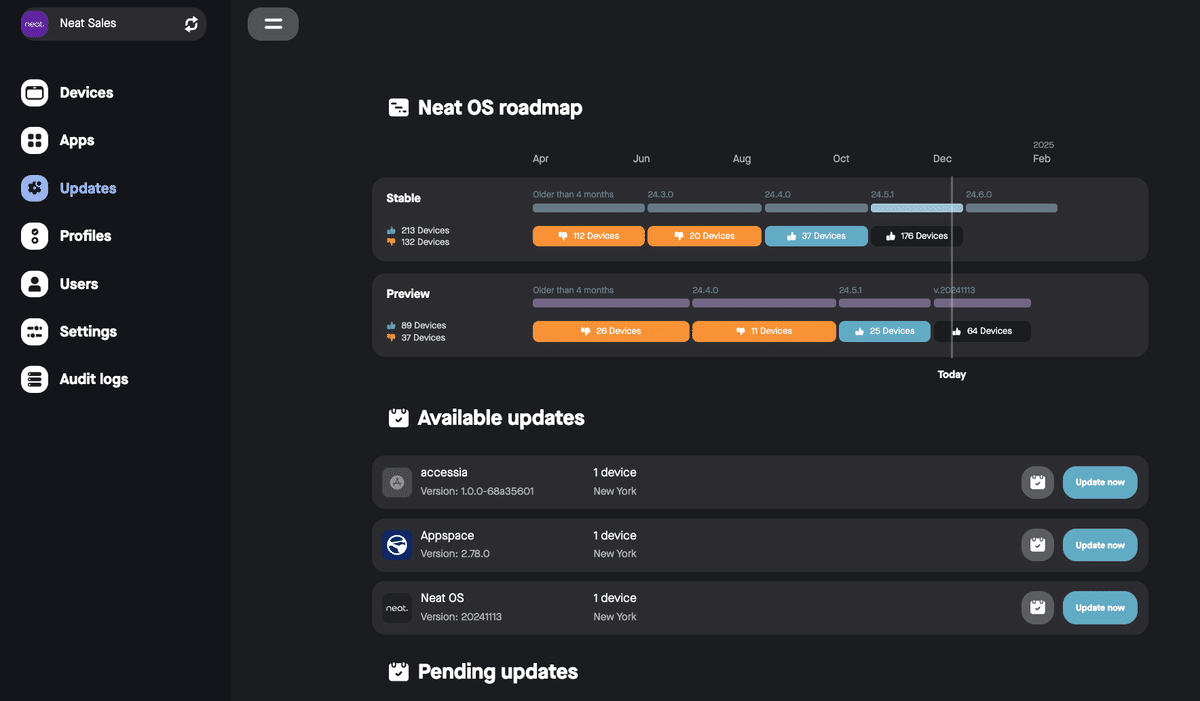Click the Preview 24.5.1 version segment
Viewport: 1200px width, 701px height.
coord(885,303)
